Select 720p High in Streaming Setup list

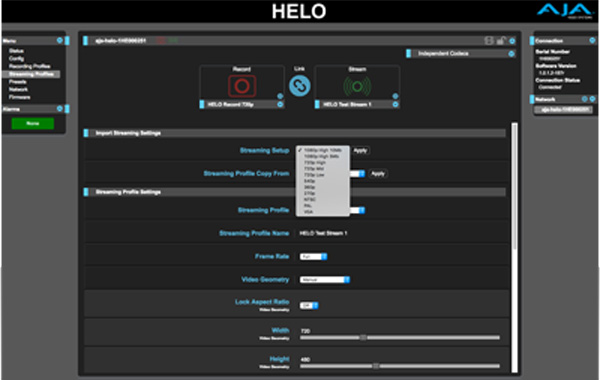315,163
